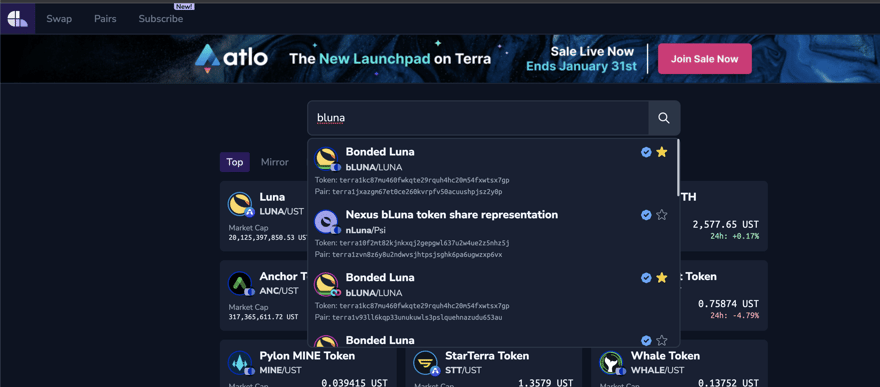Image resolution: width=880 pixels, height=387 pixels.
Task: Favorite the Nexus bLuna token share result
Action: (x=662, y=215)
